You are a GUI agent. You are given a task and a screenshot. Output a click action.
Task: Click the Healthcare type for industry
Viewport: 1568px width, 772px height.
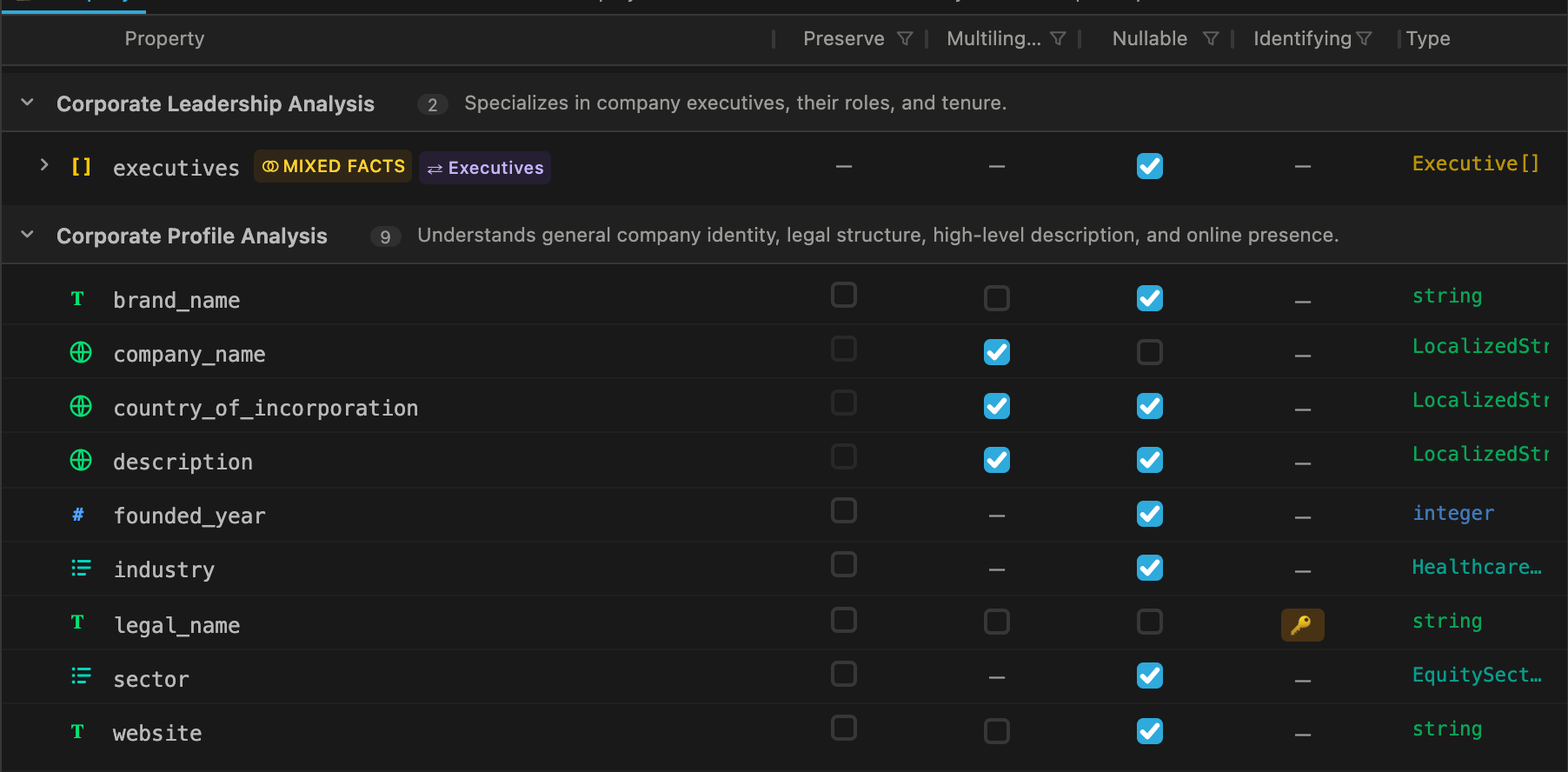click(1477, 567)
